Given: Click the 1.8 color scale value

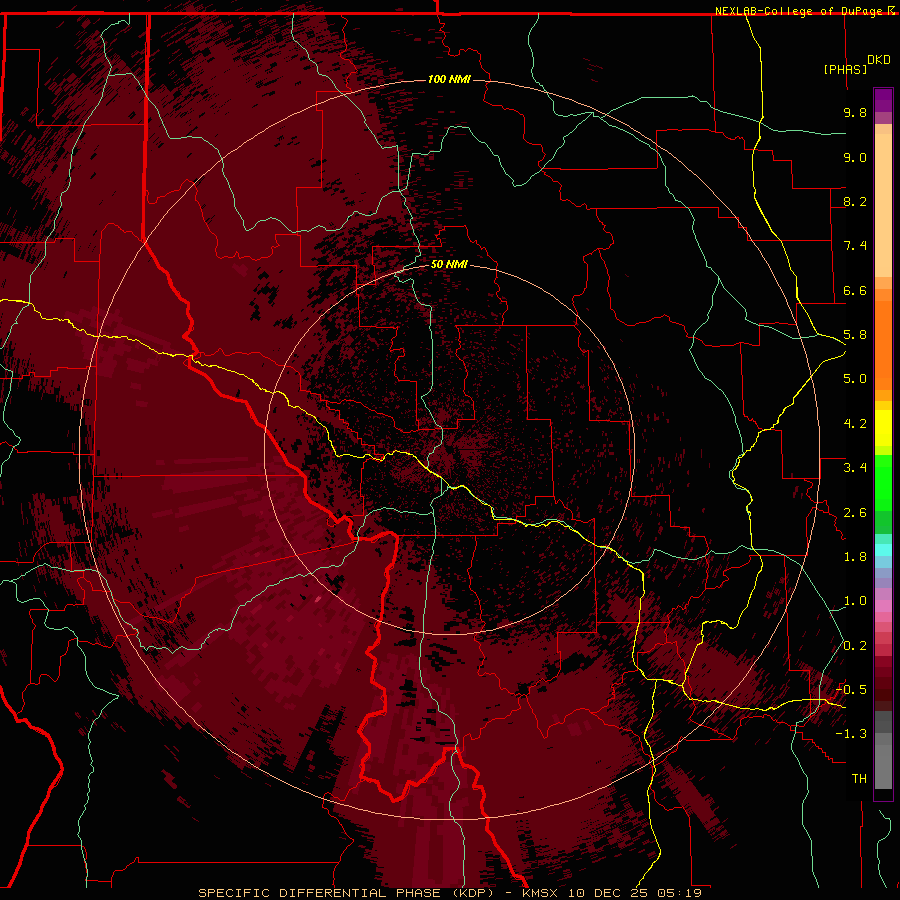Looking at the screenshot, I should click(855, 557).
